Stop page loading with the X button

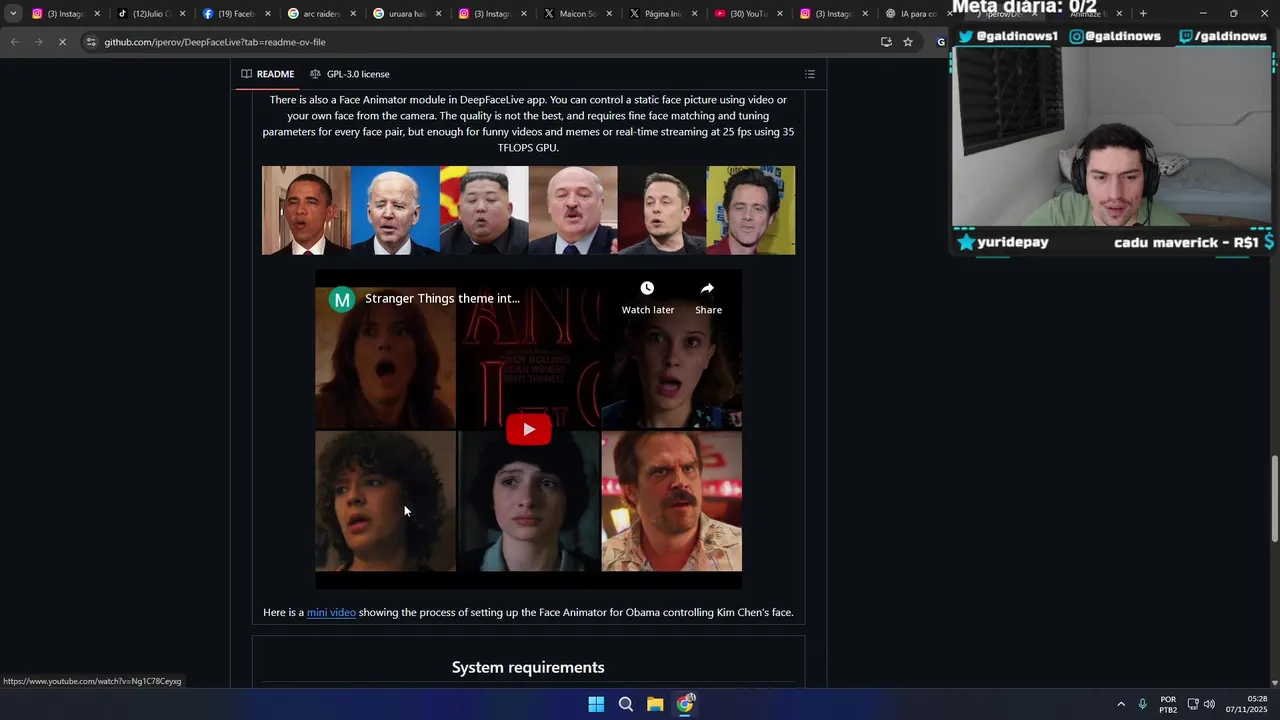click(62, 42)
